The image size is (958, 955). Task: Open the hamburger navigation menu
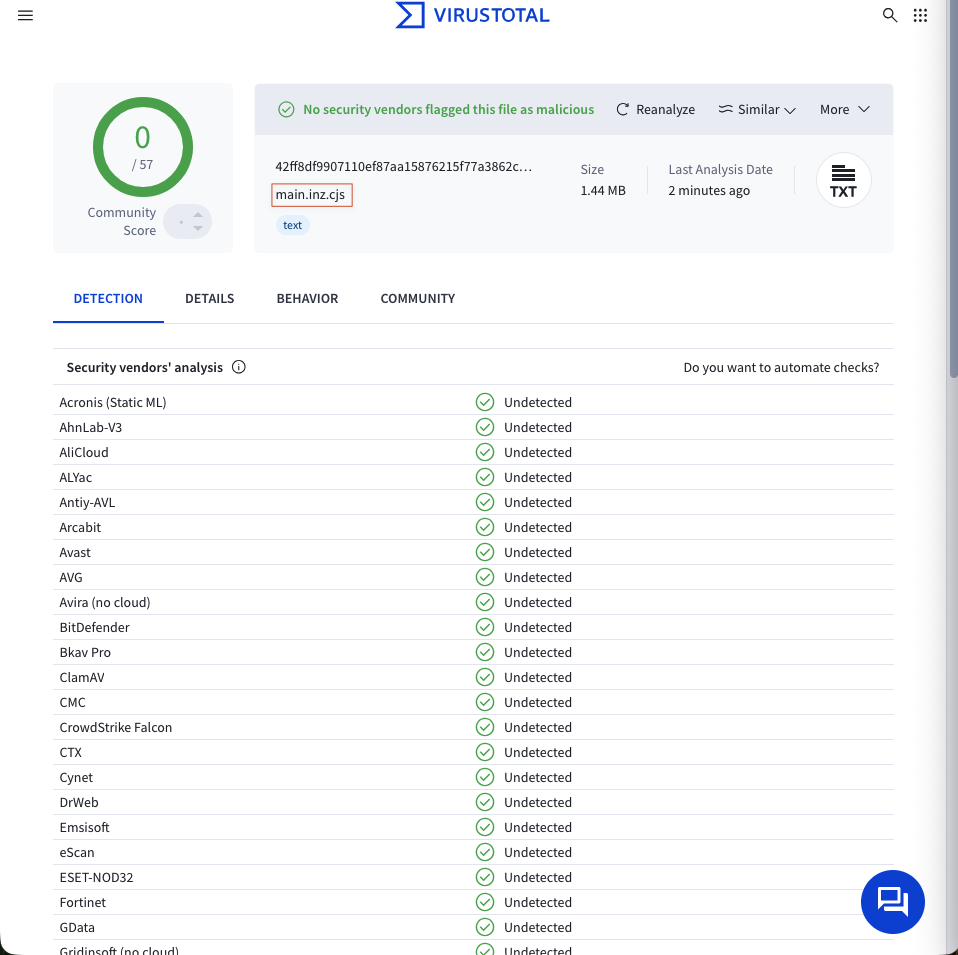pos(25,15)
